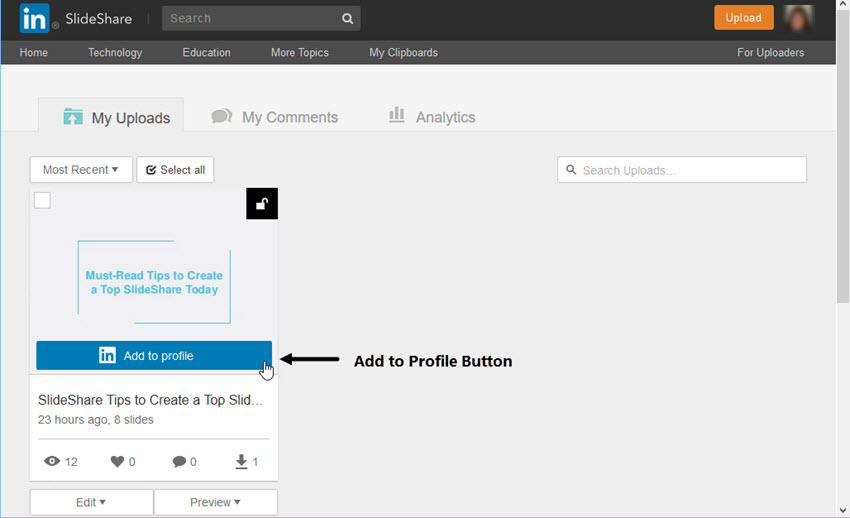Viewport: 850px width, 518px height.
Task: Click the LinkedIn logo icon
Action: (35, 18)
